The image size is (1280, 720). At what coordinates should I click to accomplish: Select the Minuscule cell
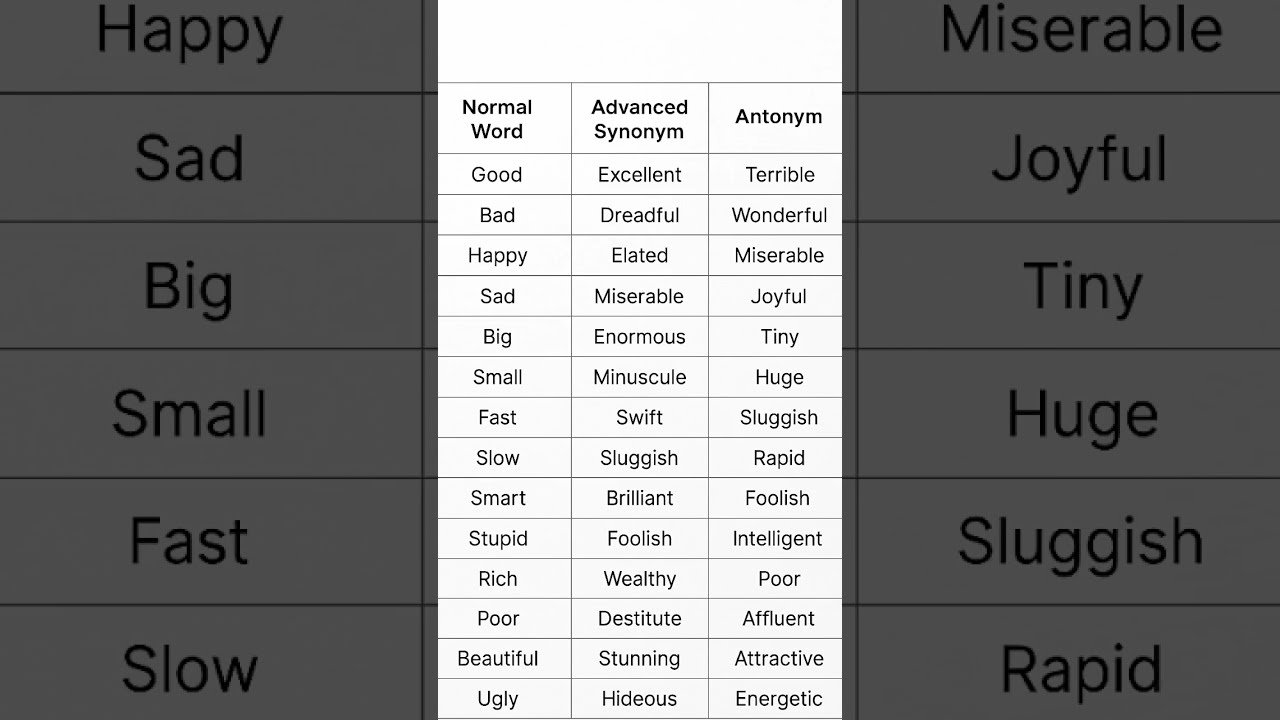[x=639, y=377]
